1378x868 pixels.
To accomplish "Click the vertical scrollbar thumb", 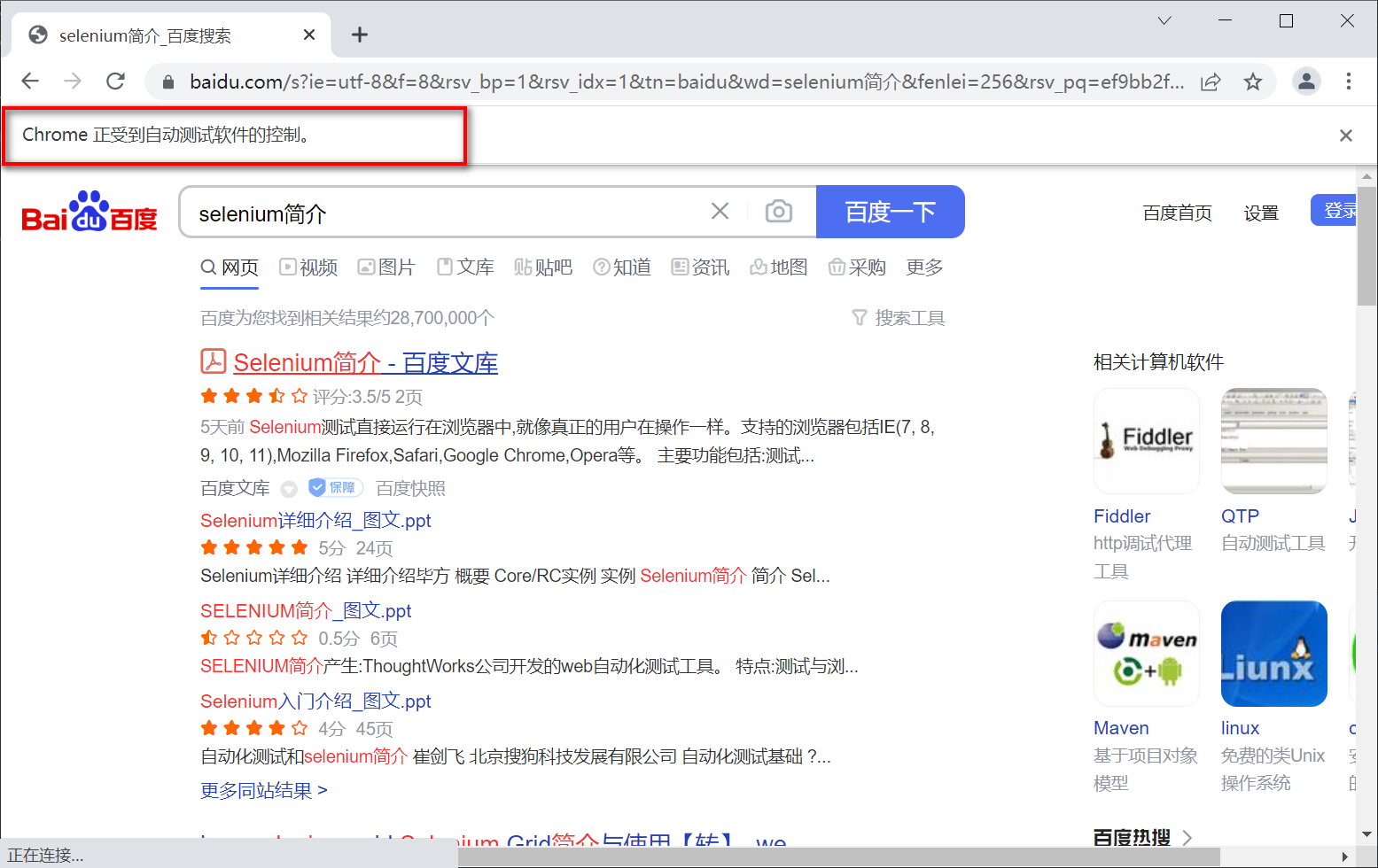I will point(1366,246).
